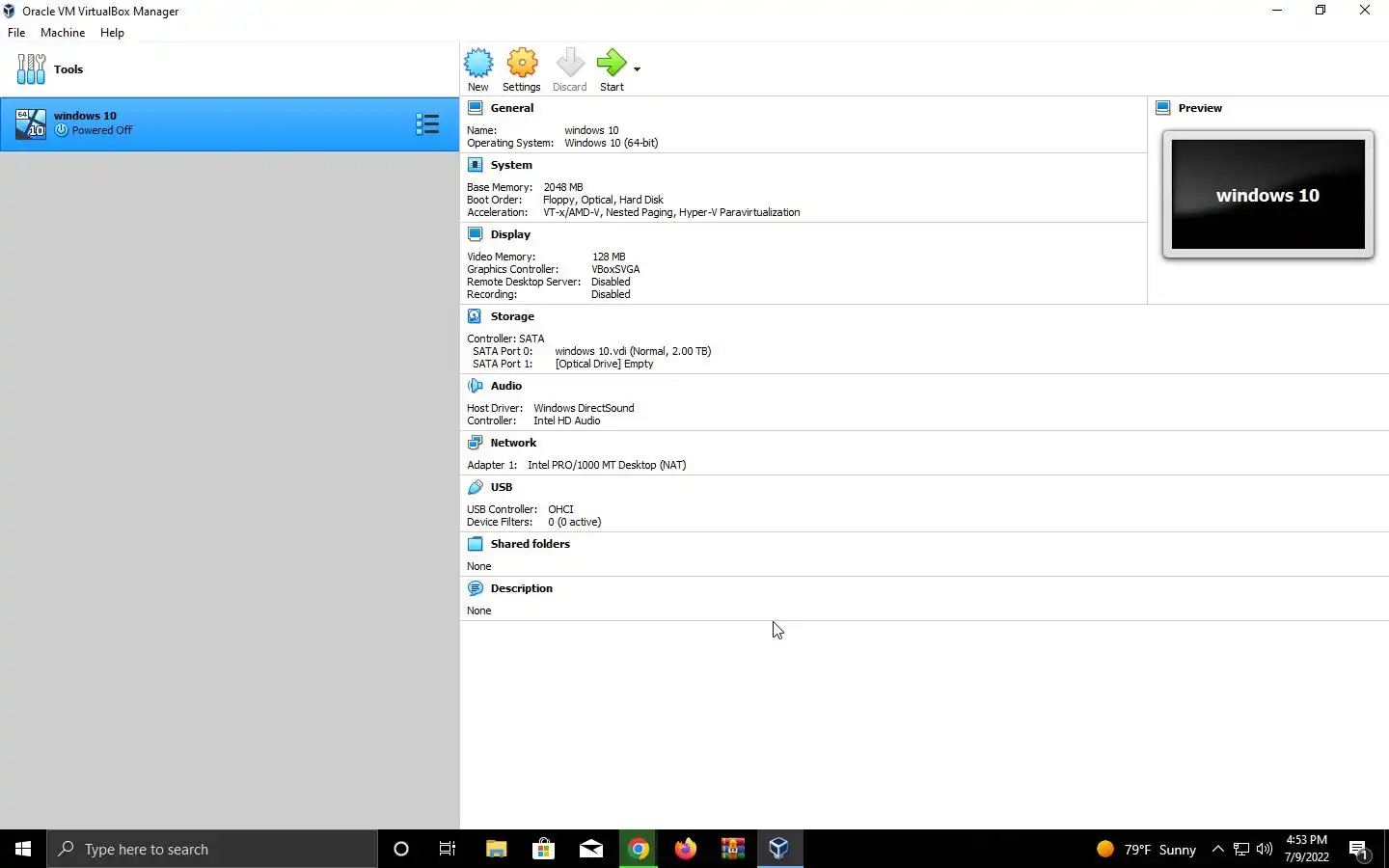Open the General settings header link
Screen dimensions: 1389x868
coord(512,108)
